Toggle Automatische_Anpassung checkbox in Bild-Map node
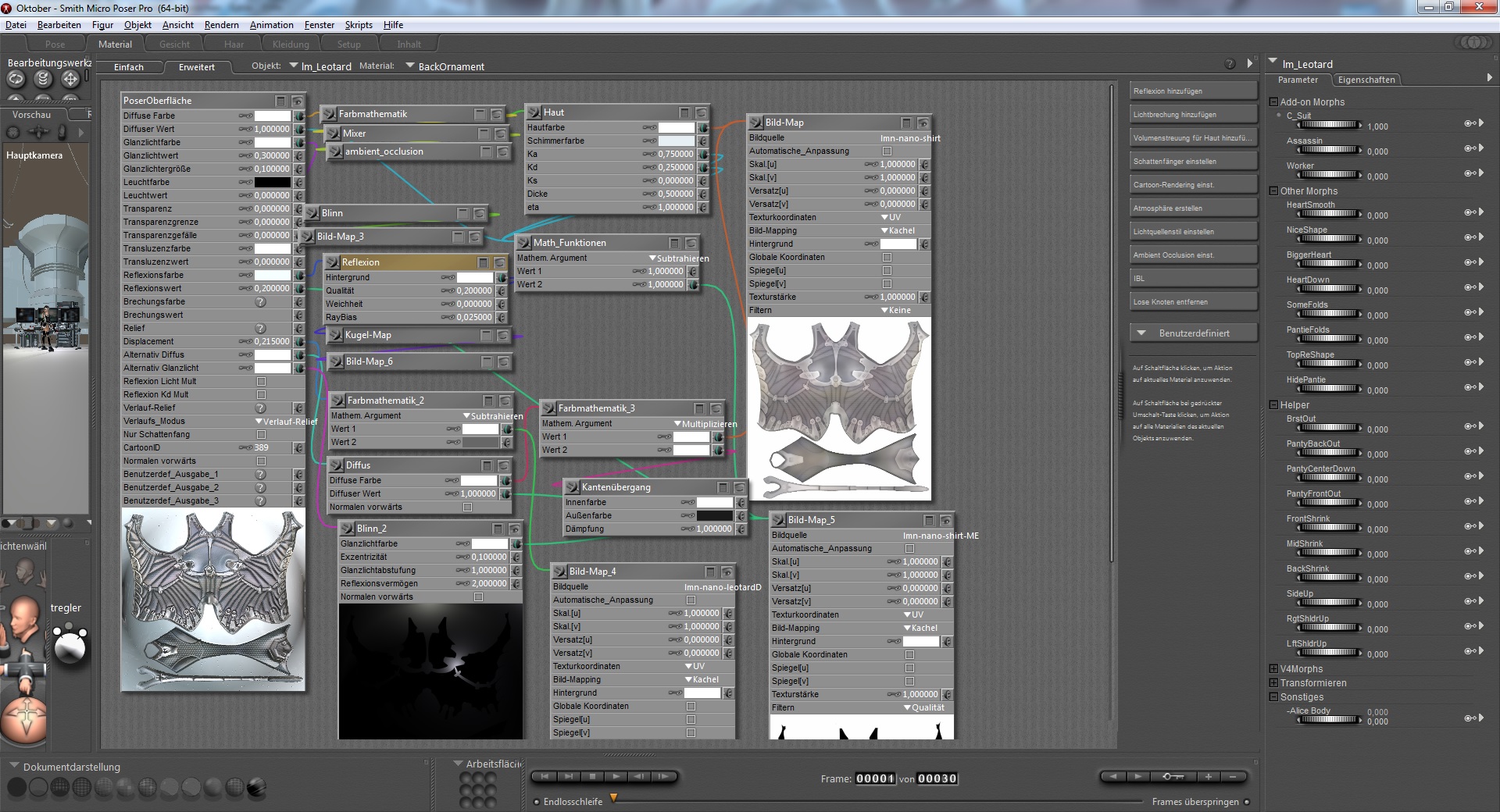Viewport: 1500px width, 812px height. (x=887, y=151)
